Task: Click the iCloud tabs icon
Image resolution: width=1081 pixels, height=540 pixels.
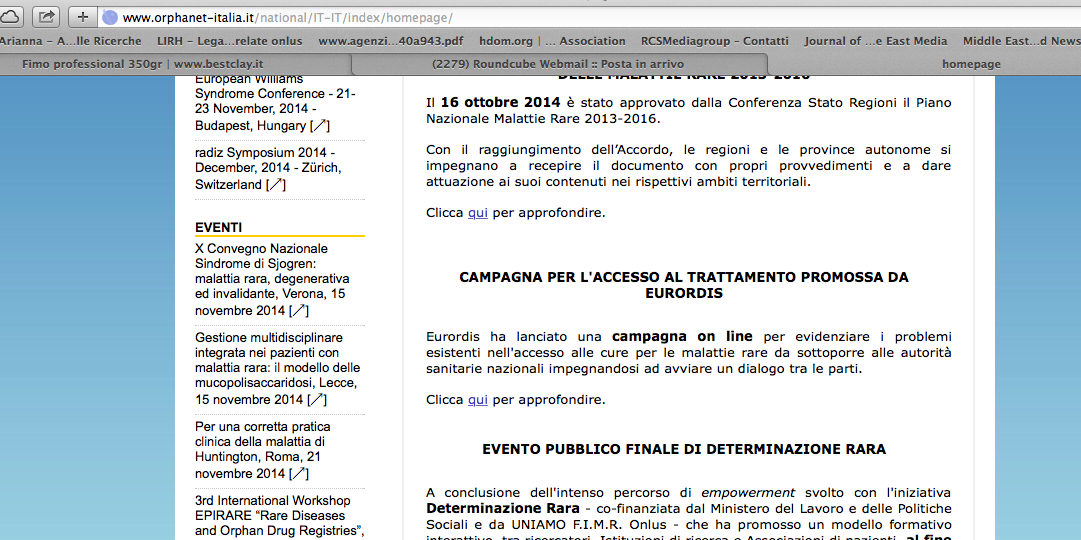Action: click(10, 17)
